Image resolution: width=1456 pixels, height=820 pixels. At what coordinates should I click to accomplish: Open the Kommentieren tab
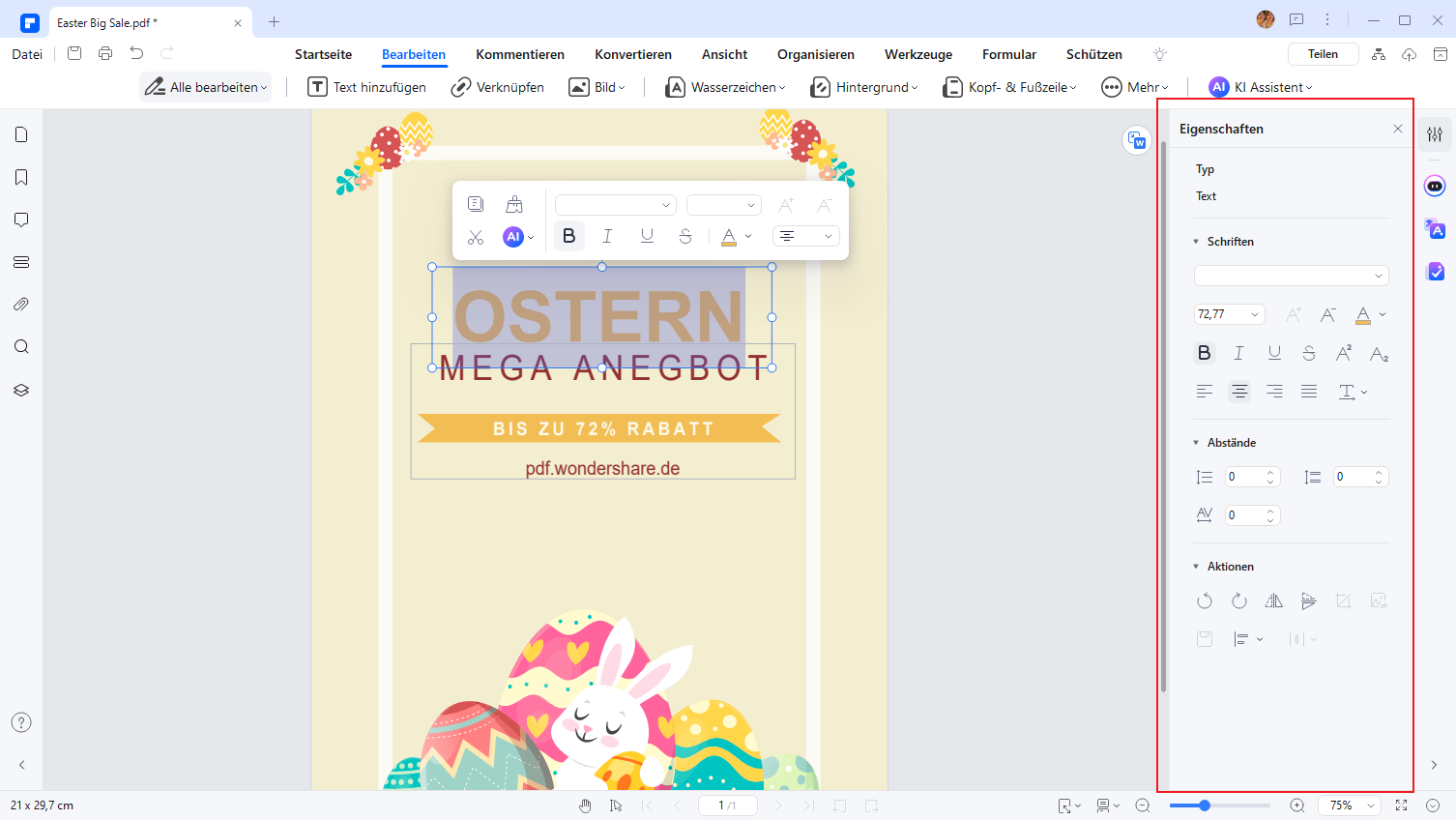[520, 54]
